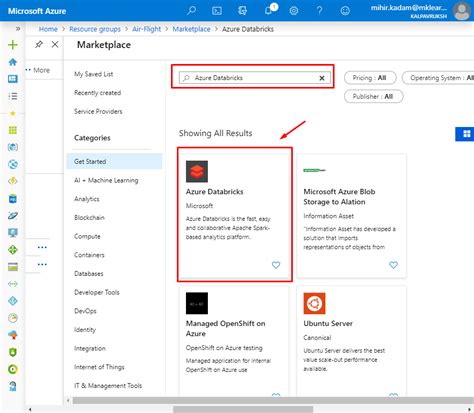The image size is (474, 413).
Task: Open Monitor gauge icon in sidebar
Action: click(x=13, y=318)
